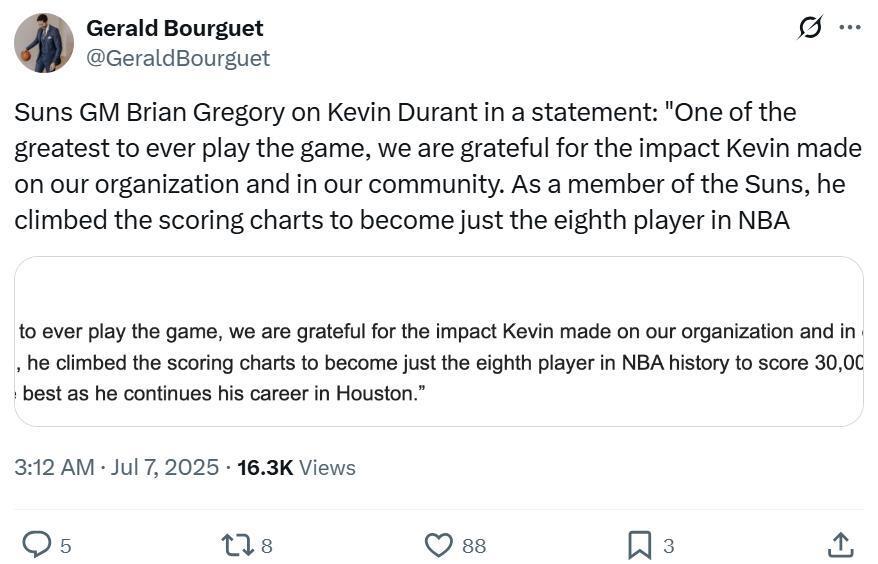The image size is (878, 564).
Task: Click the reply count 5
Action: pyautogui.click(x=66, y=546)
